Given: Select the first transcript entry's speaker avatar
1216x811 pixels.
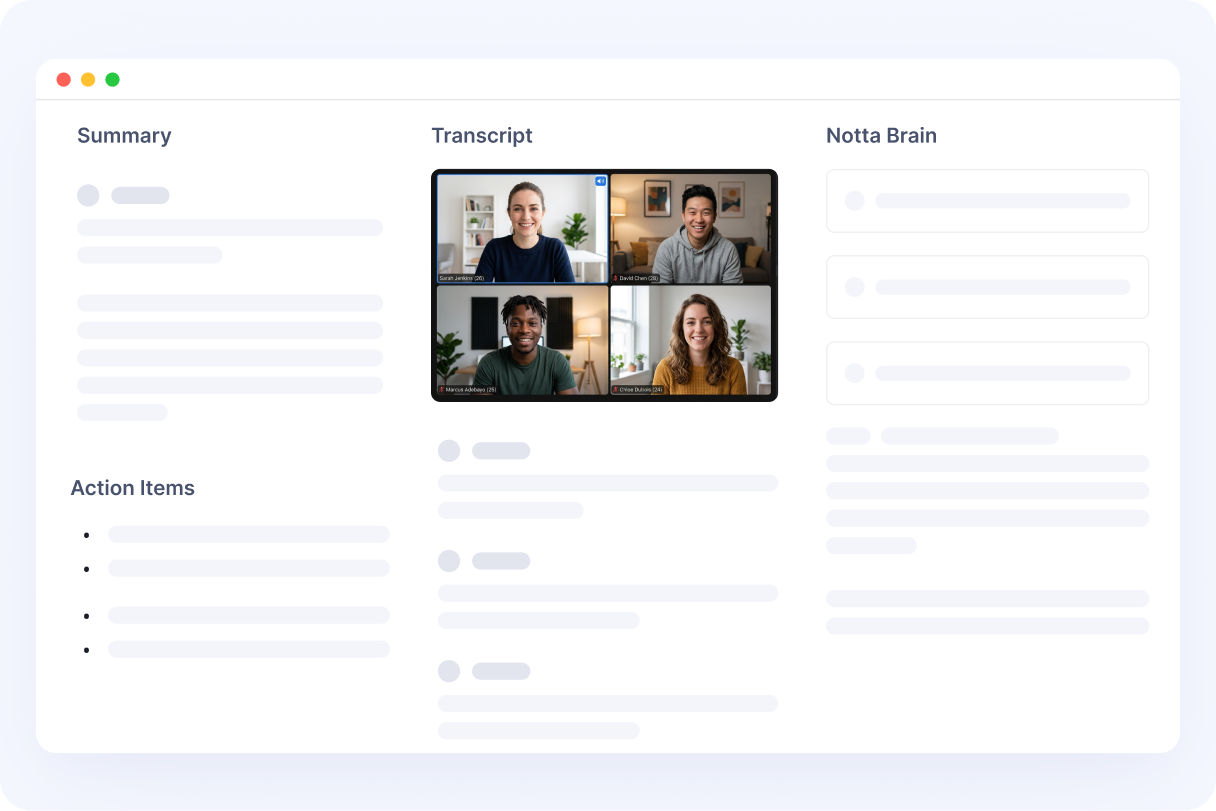Looking at the screenshot, I should 449,451.
